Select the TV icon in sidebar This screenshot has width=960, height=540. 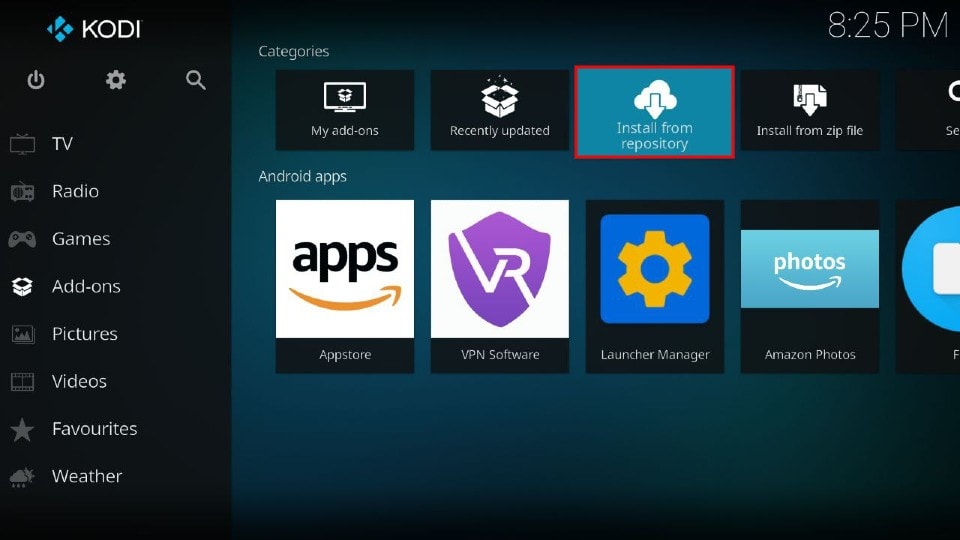23,144
